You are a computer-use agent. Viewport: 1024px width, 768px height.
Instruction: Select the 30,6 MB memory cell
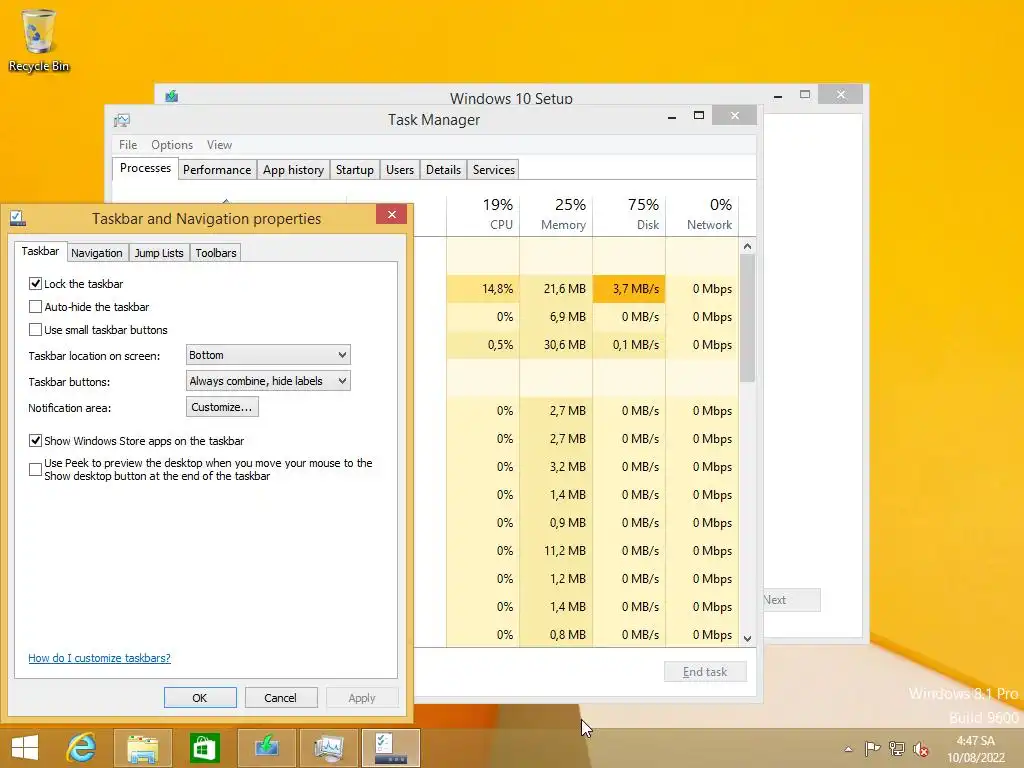click(556, 345)
